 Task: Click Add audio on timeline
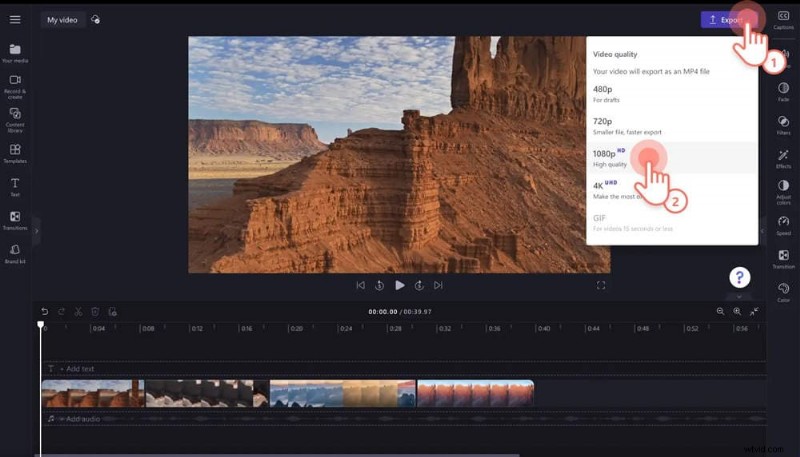(x=80, y=419)
